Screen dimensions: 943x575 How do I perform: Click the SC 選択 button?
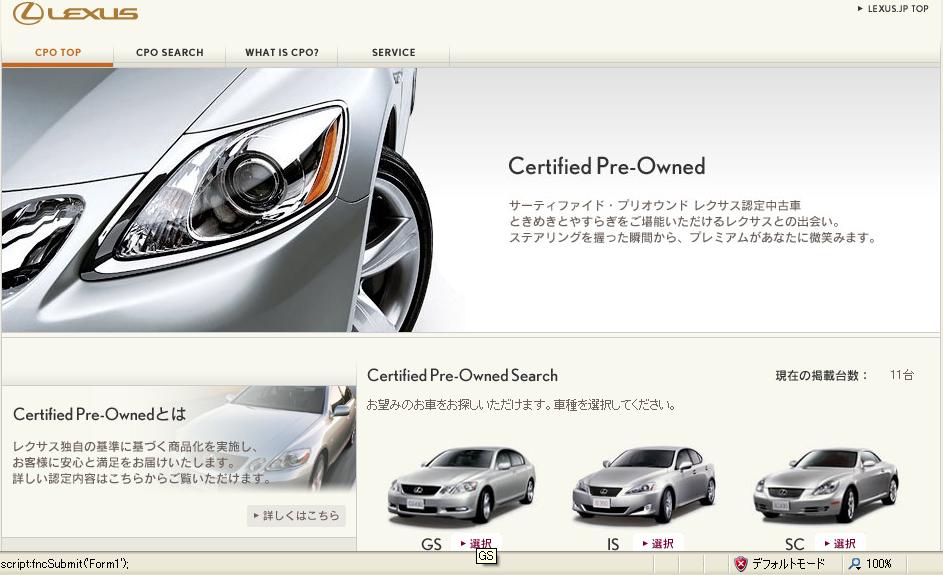[840, 543]
